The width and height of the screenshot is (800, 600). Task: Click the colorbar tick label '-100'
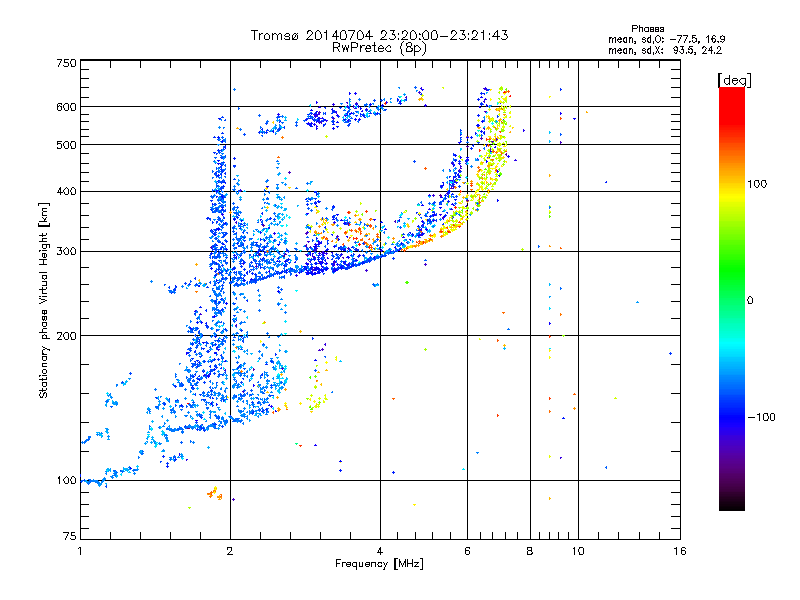click(761, 417)
